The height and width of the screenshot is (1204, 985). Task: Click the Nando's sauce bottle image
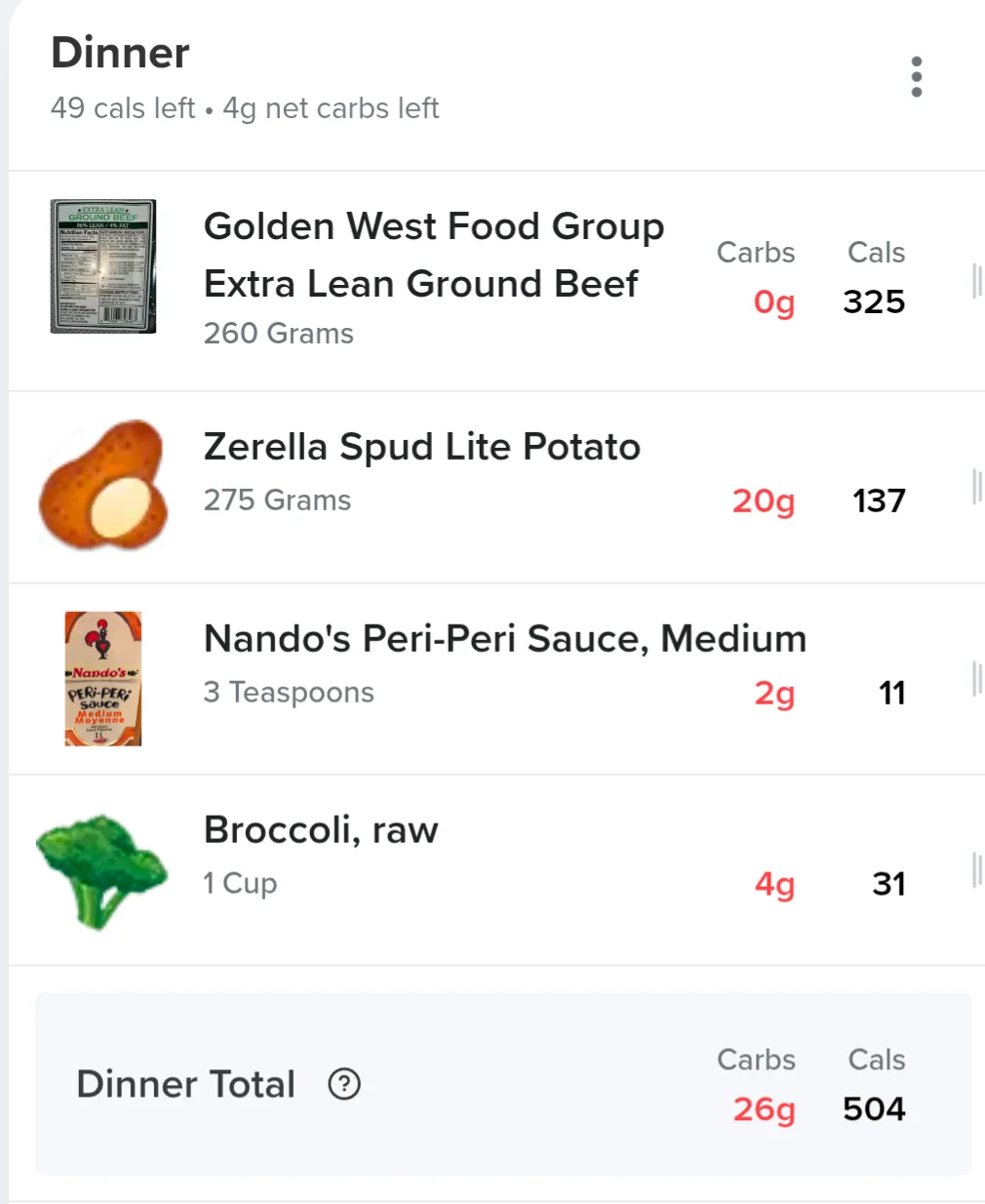click(103, 679)
